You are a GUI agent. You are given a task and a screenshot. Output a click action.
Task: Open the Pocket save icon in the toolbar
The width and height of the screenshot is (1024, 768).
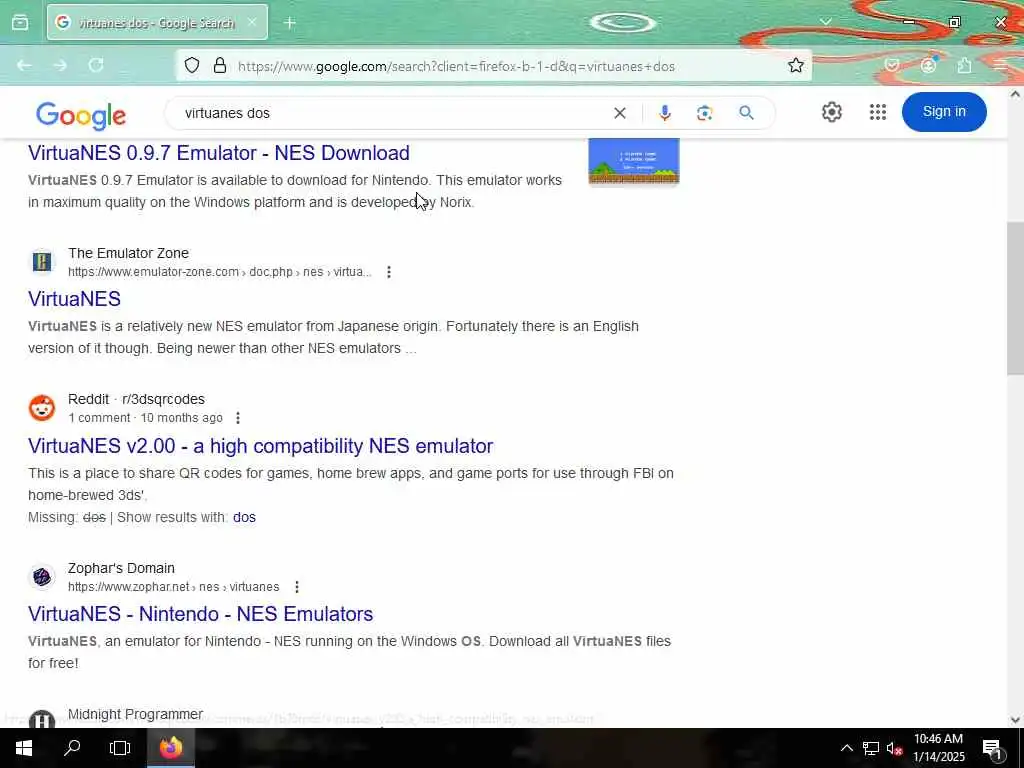pos(892,65)
